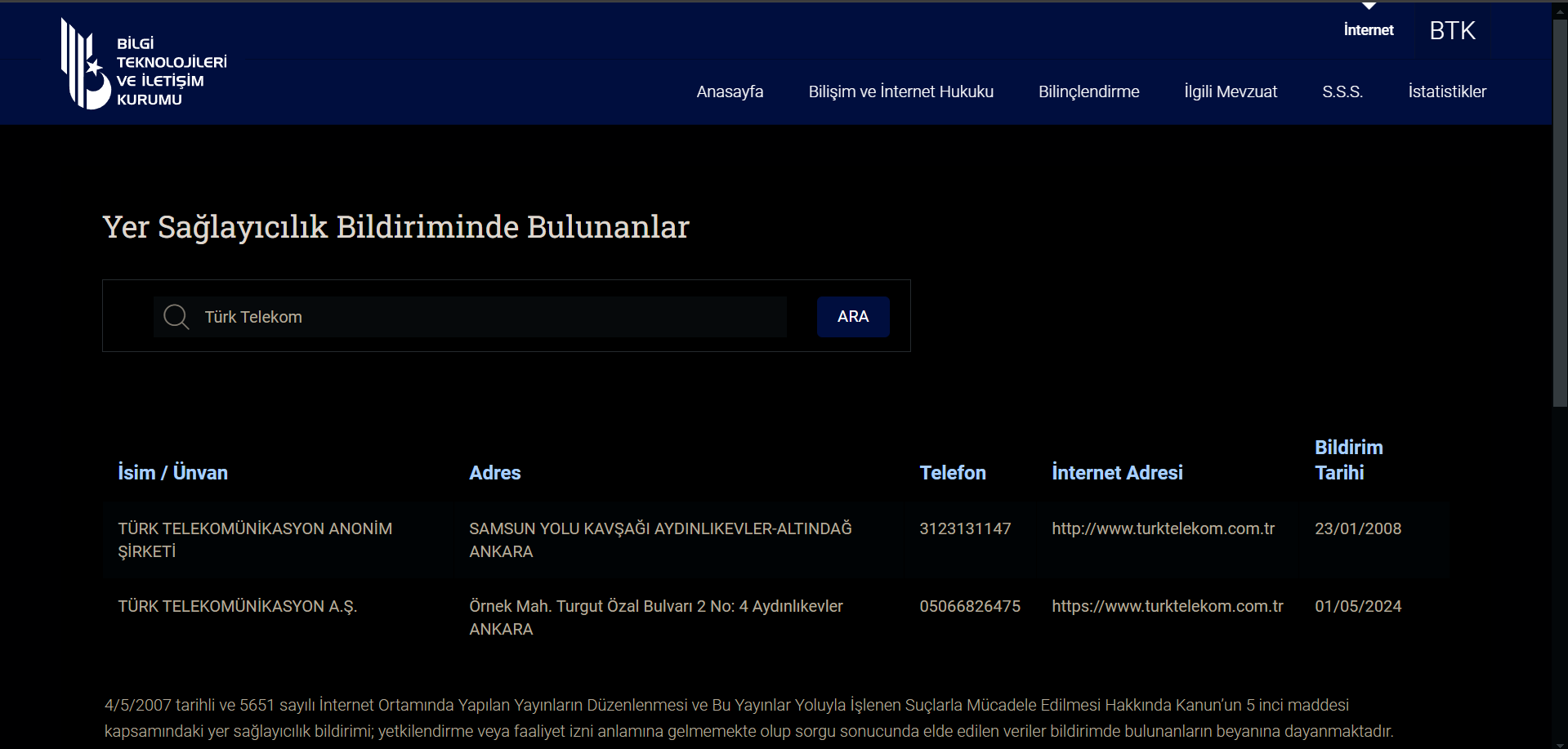Viewport: 1568px width, 749px height.
Task: Select TÜRK TELEKOMÜNİKASYON A.Ş. row name
Action: 237,606
